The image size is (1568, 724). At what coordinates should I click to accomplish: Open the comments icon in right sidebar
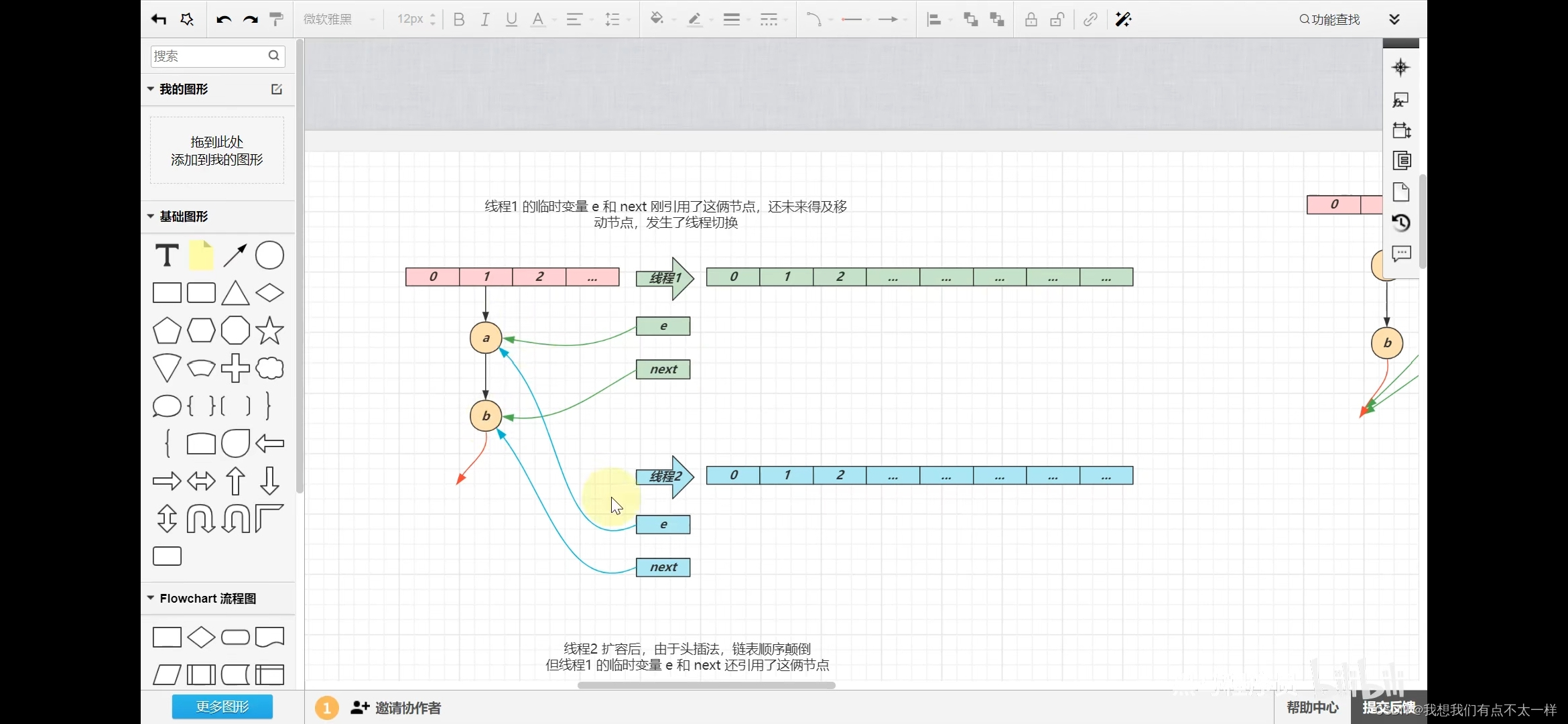[x=1401, y=253]
